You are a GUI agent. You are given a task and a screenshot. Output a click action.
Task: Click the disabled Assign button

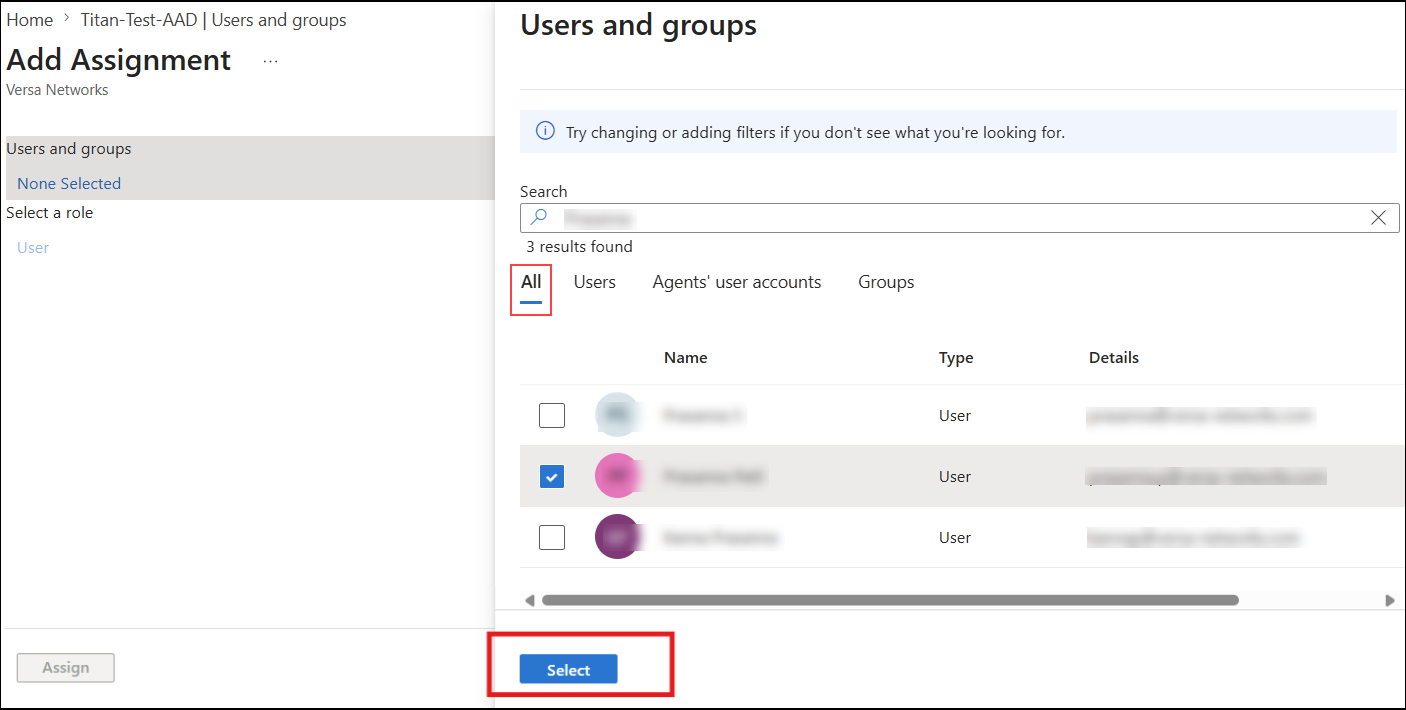pyautogui.click(x=66, y=668)
